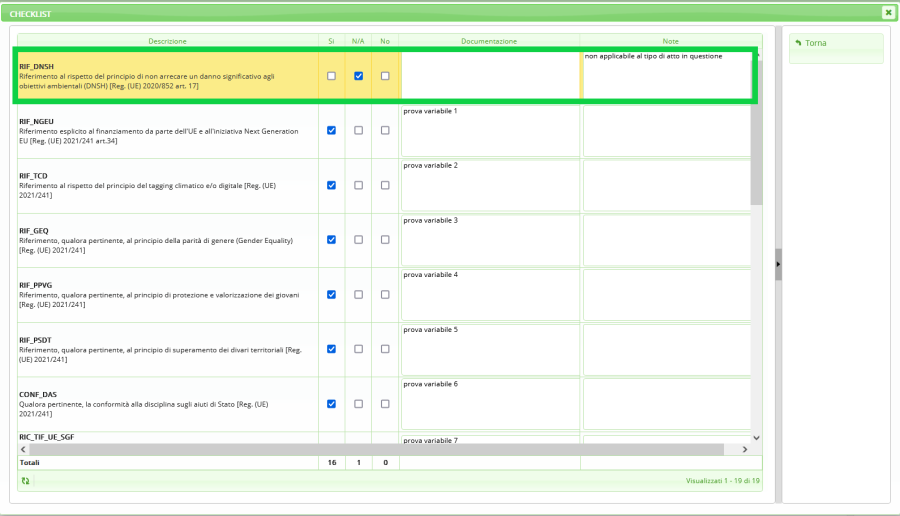Uncheck N/A for RIF_DNSH row
900x516 pixels.
point(358,76)
